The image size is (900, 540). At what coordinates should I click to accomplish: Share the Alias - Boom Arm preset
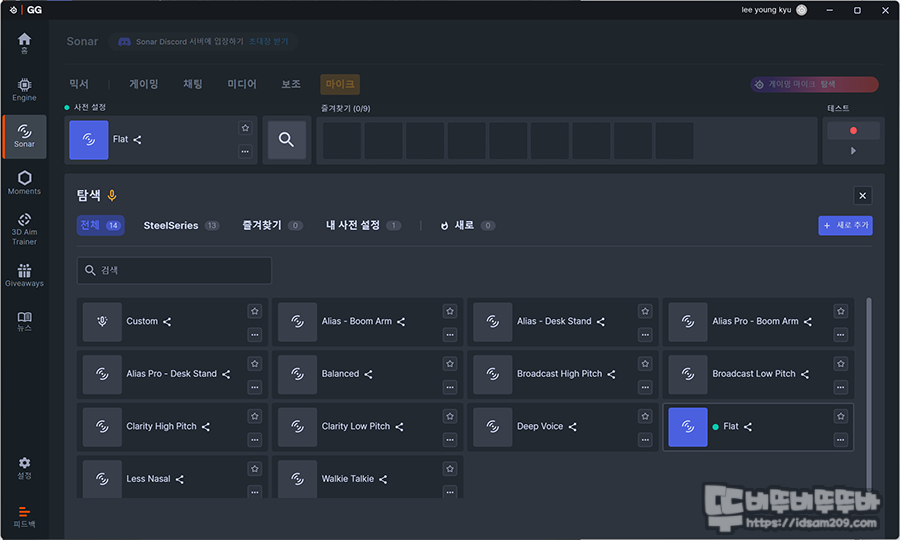(x=401, y=322)
